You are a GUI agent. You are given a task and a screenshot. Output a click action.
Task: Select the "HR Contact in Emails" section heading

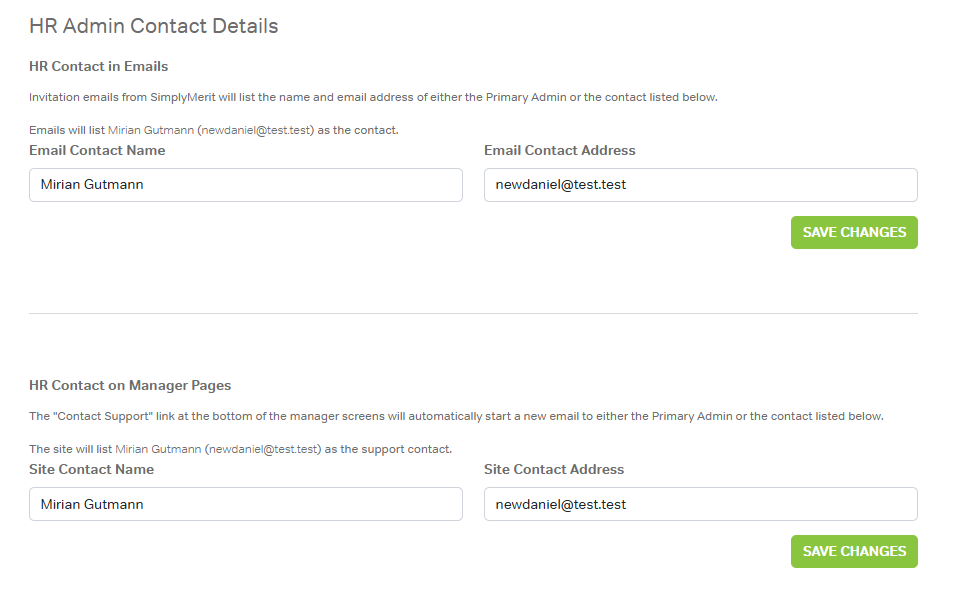pyautogui.click(x=98, y=67)
